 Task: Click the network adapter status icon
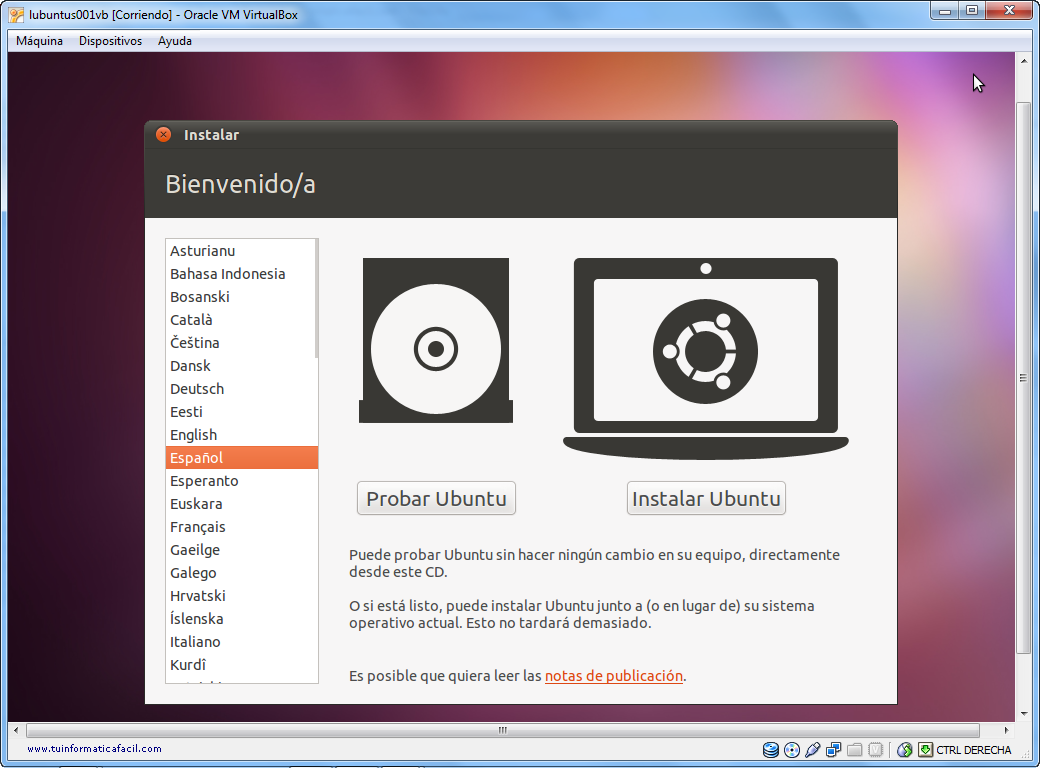point(834,750)
